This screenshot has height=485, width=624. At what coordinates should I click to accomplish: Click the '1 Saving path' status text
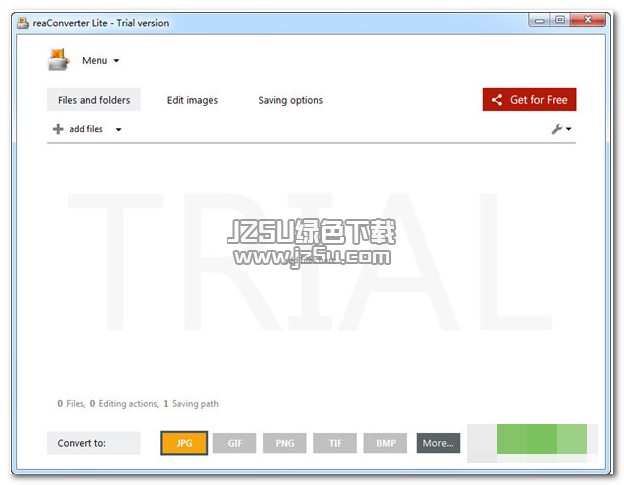(191, 403)
